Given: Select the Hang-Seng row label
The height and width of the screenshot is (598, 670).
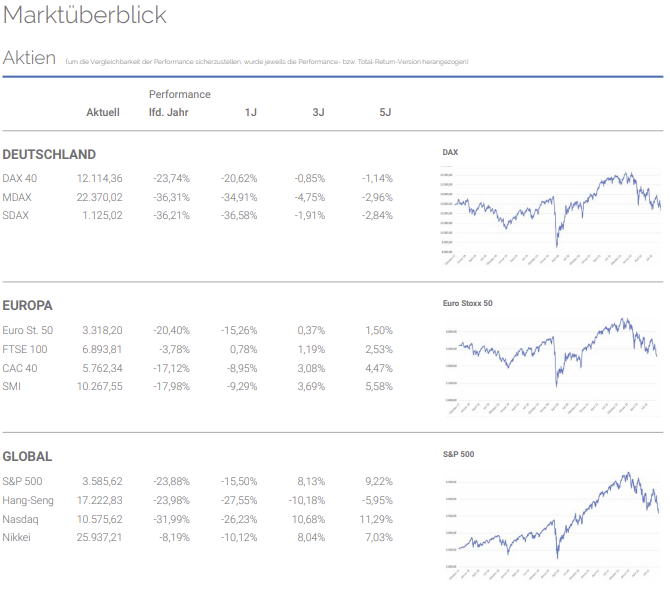Looking at the screenshot, I should pos(28,500).
